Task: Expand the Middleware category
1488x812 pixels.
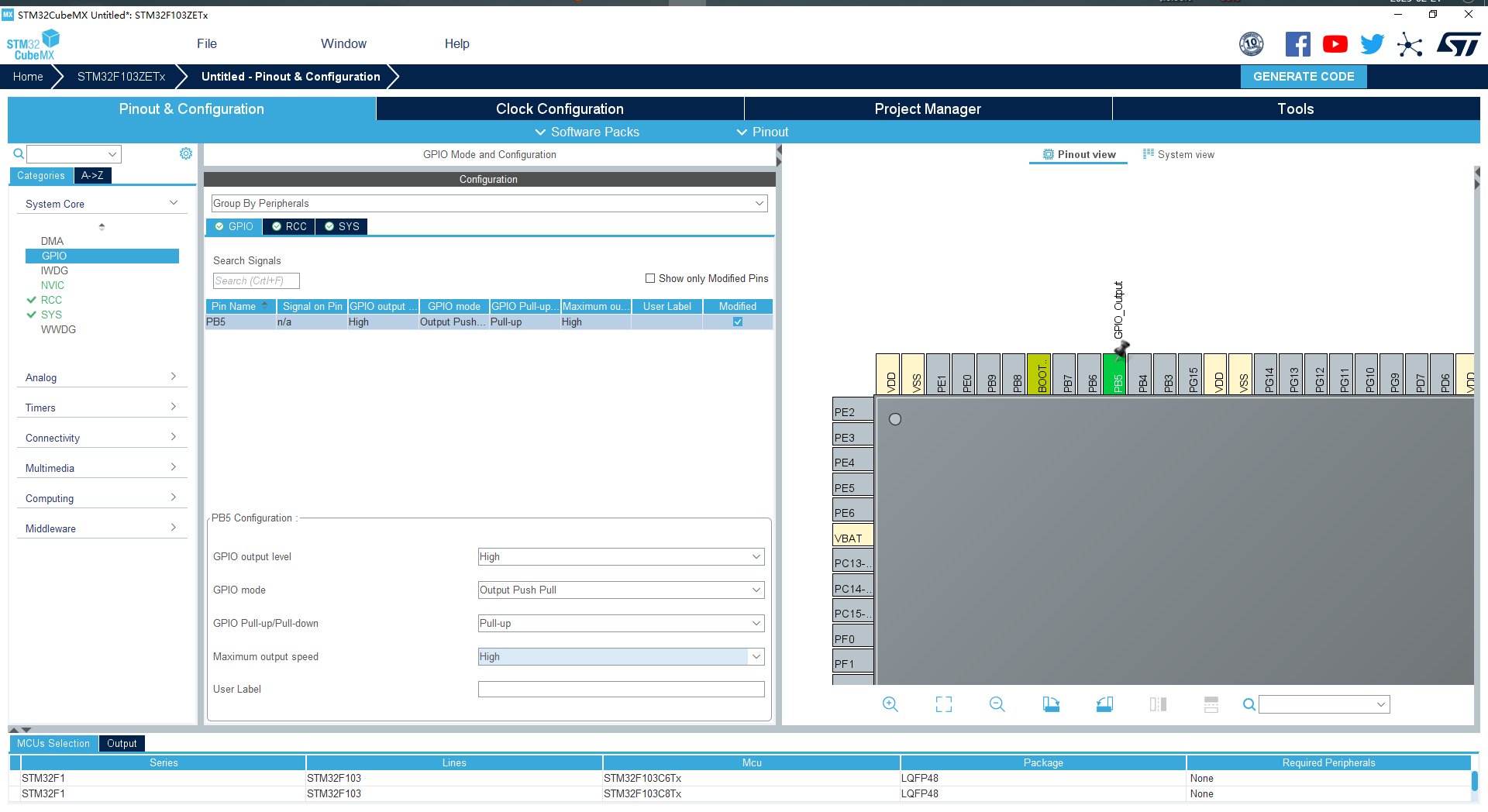Action: point(102,528)
